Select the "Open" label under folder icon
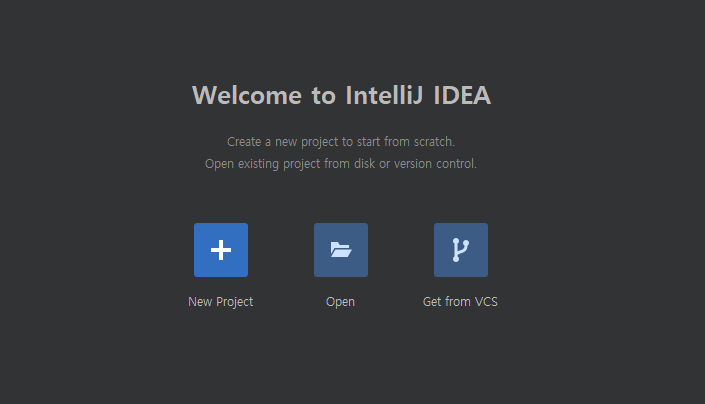The height and width of the screenshot is (404, 705). click(x=340, y=302)
